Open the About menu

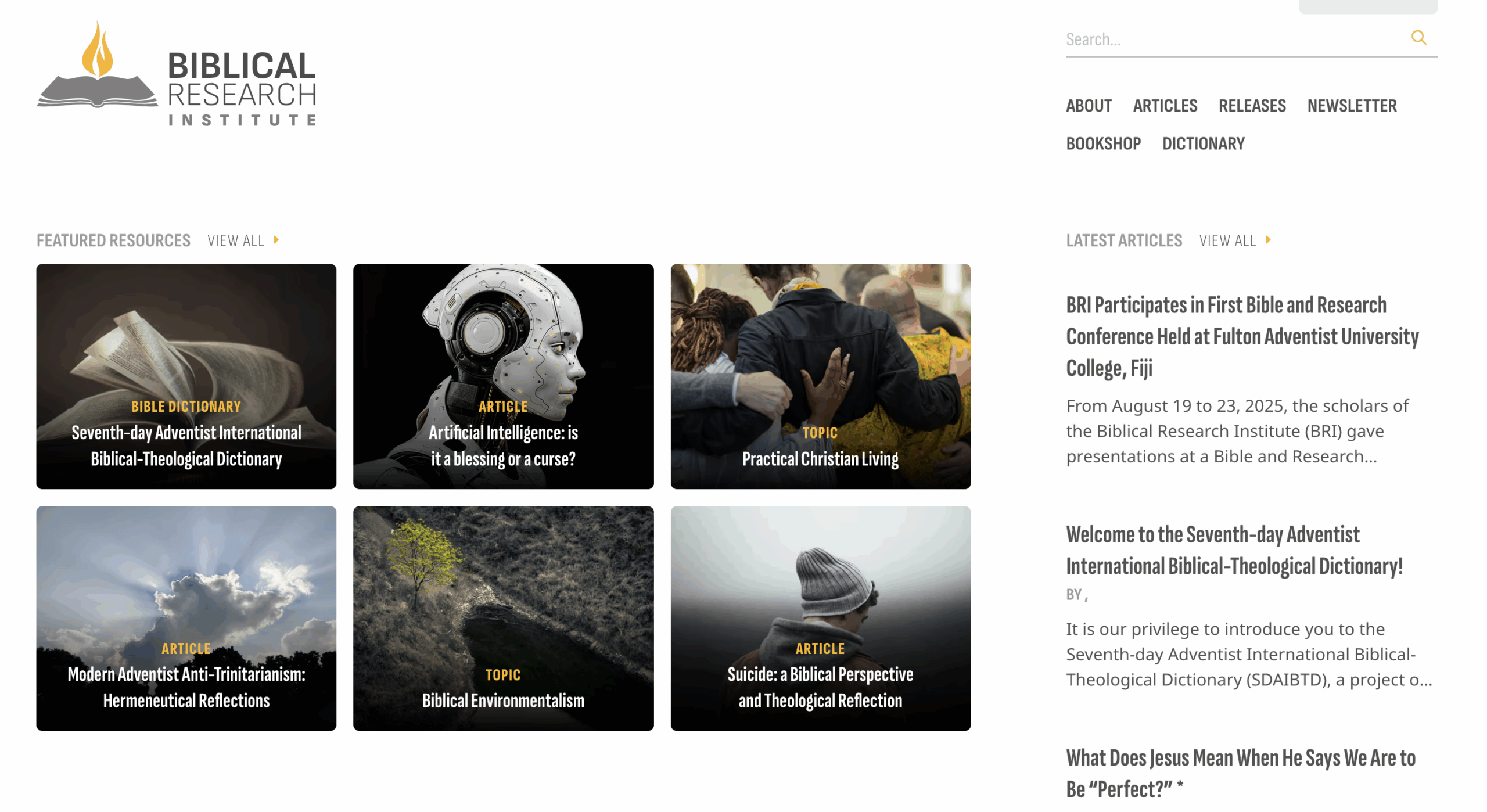(1089, 106)
